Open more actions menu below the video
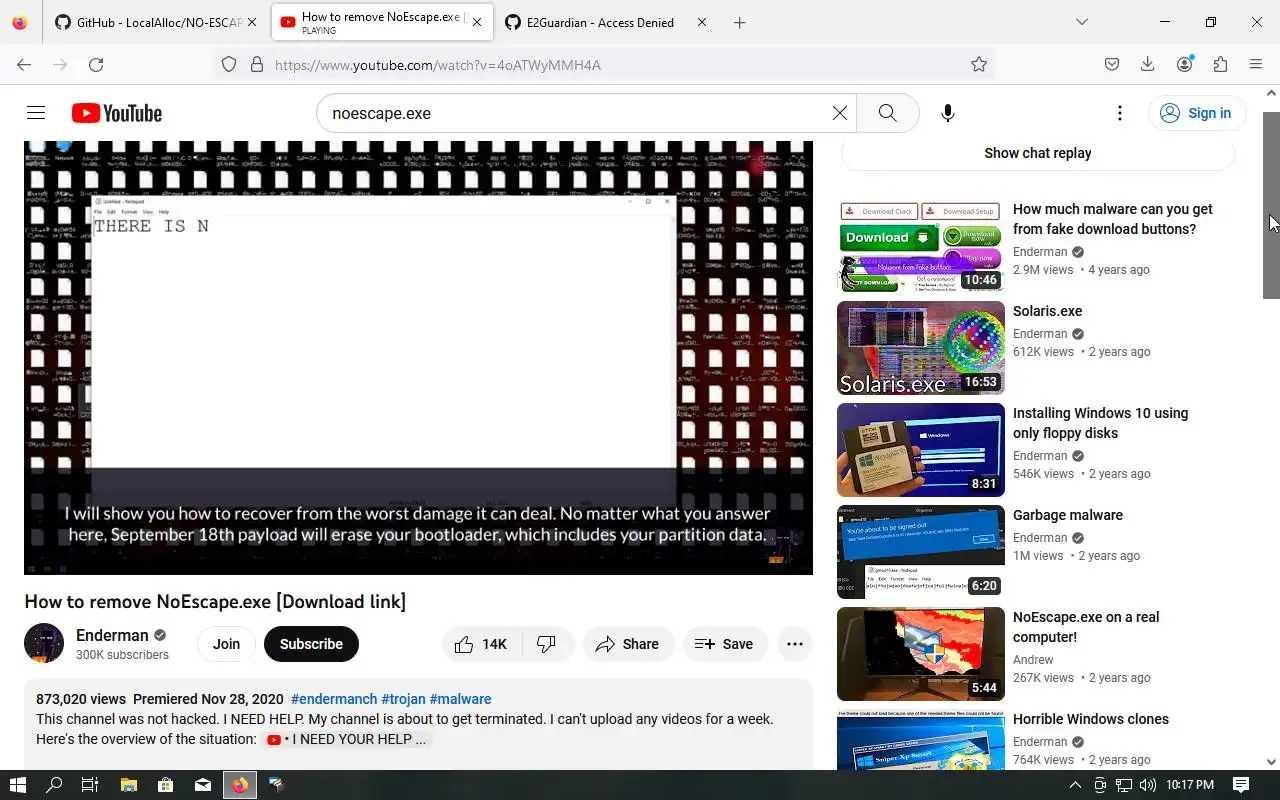Viewport: 1280px width, 800px height. pyautogui.click(x=795, y=644)
